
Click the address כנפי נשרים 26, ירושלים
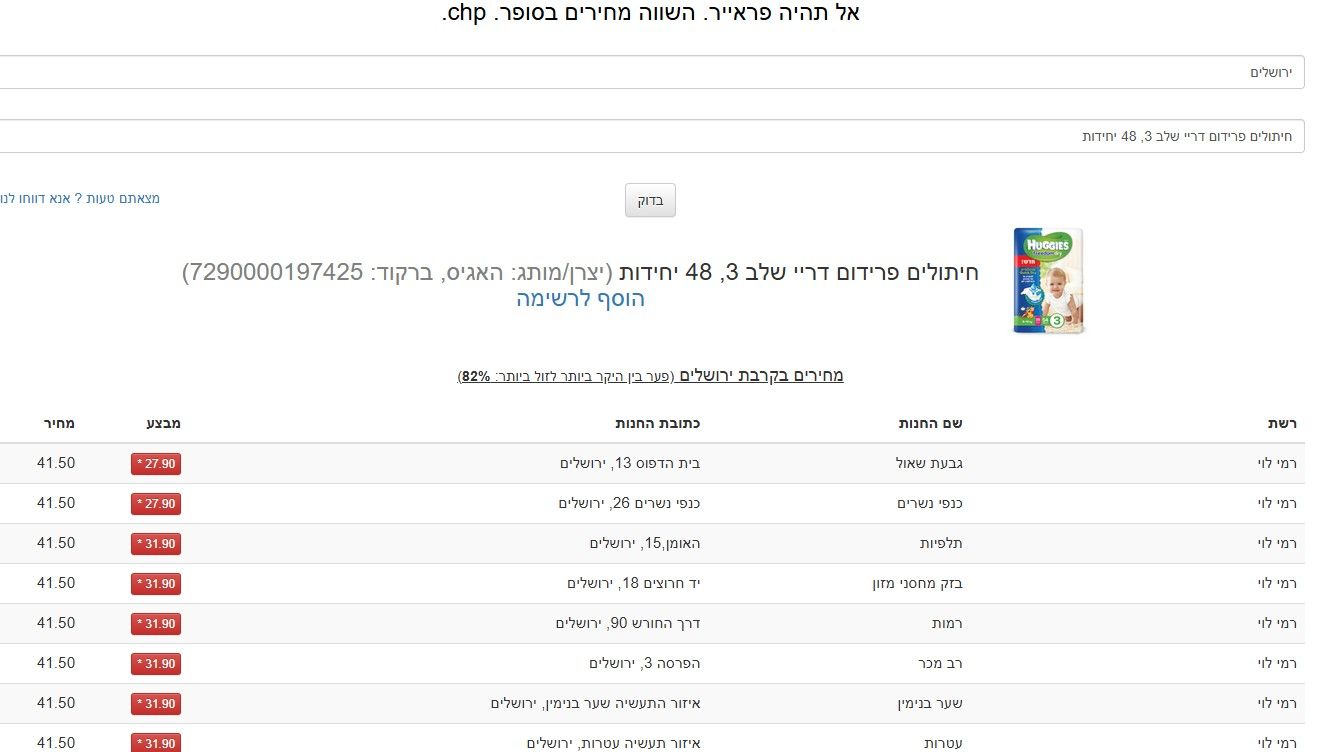coord(629,503)
